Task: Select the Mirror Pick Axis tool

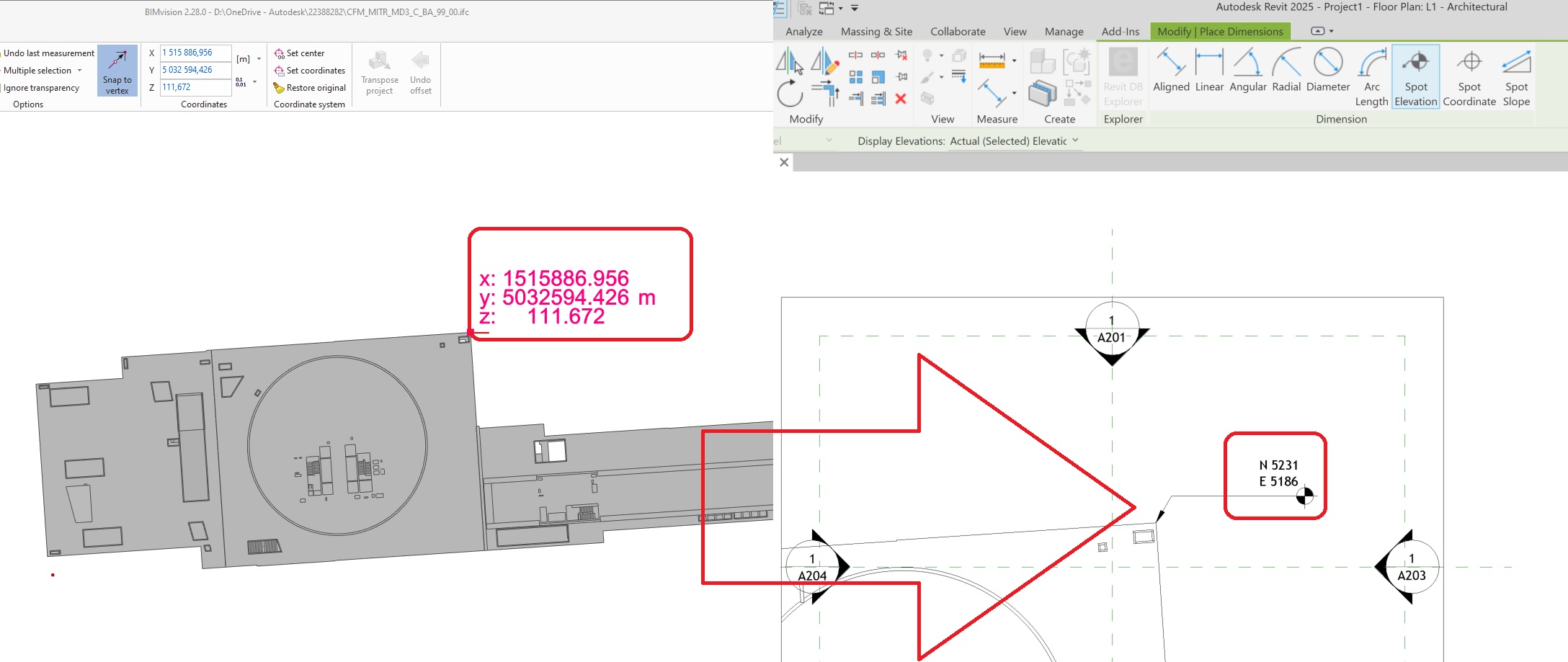Action: coord(790,61)
